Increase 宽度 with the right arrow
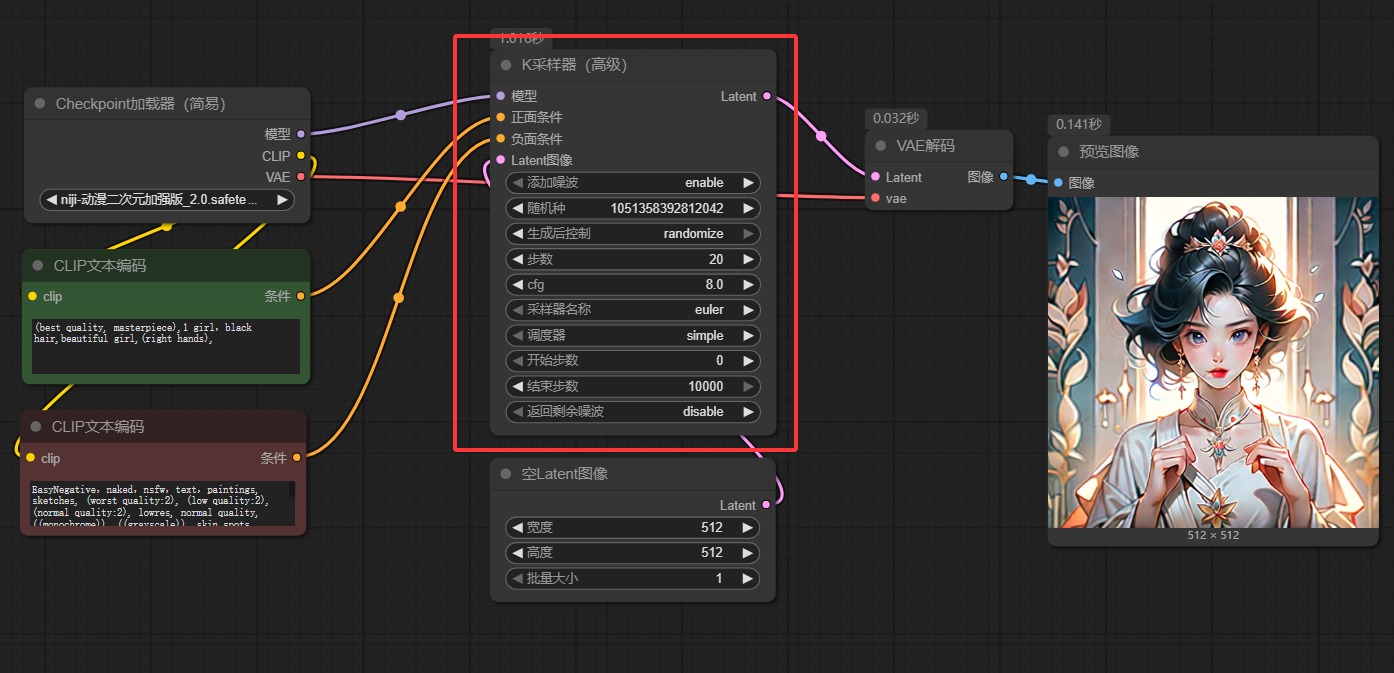This screenshot has width=1394, height=673. (747, 527)
